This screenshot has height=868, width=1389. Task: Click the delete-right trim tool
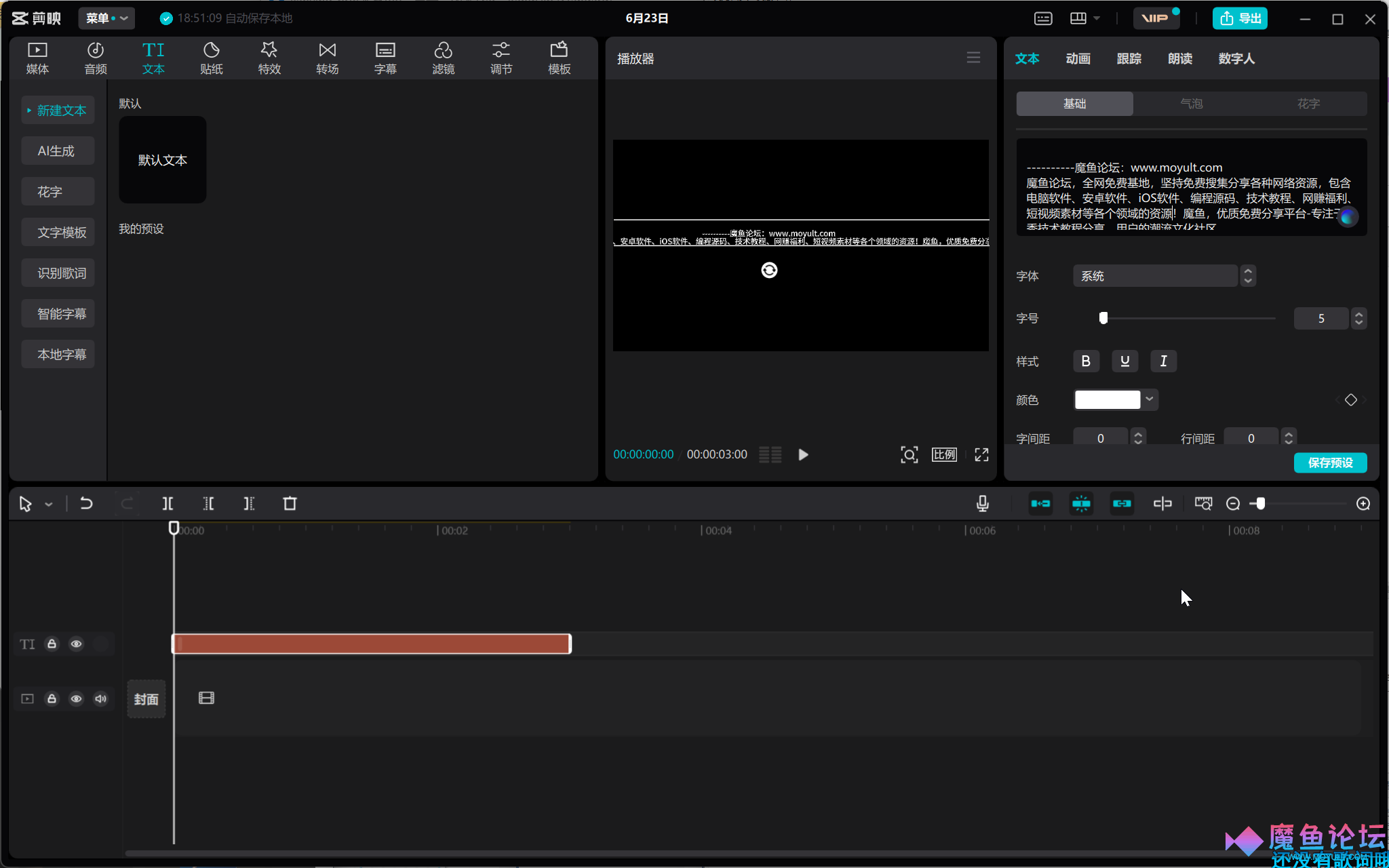tap(249, 504)
